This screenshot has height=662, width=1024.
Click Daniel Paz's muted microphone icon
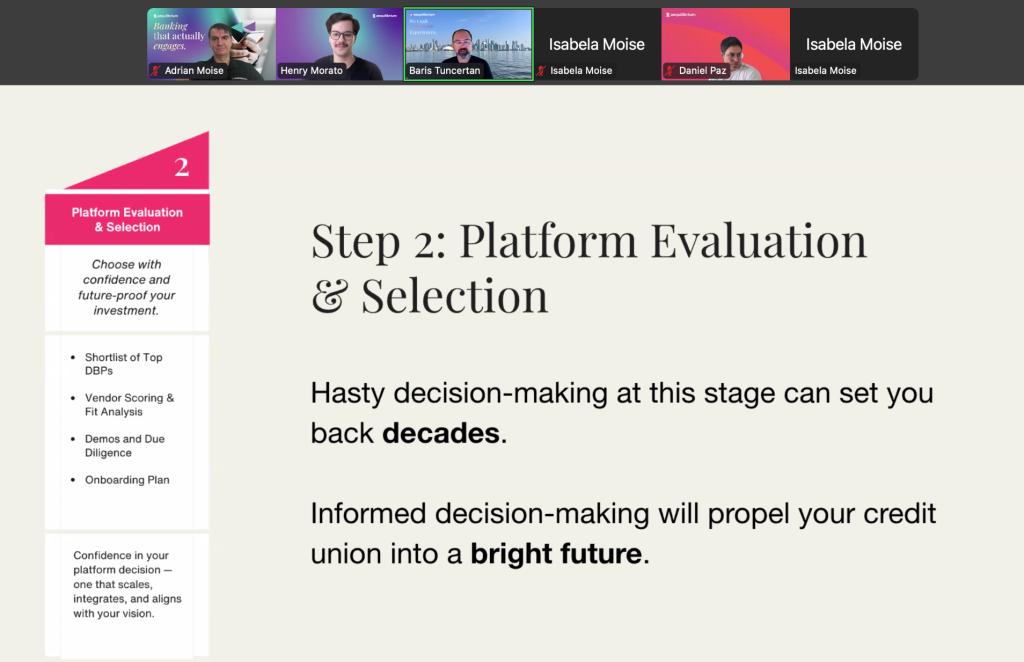click(x=670, y=71)
